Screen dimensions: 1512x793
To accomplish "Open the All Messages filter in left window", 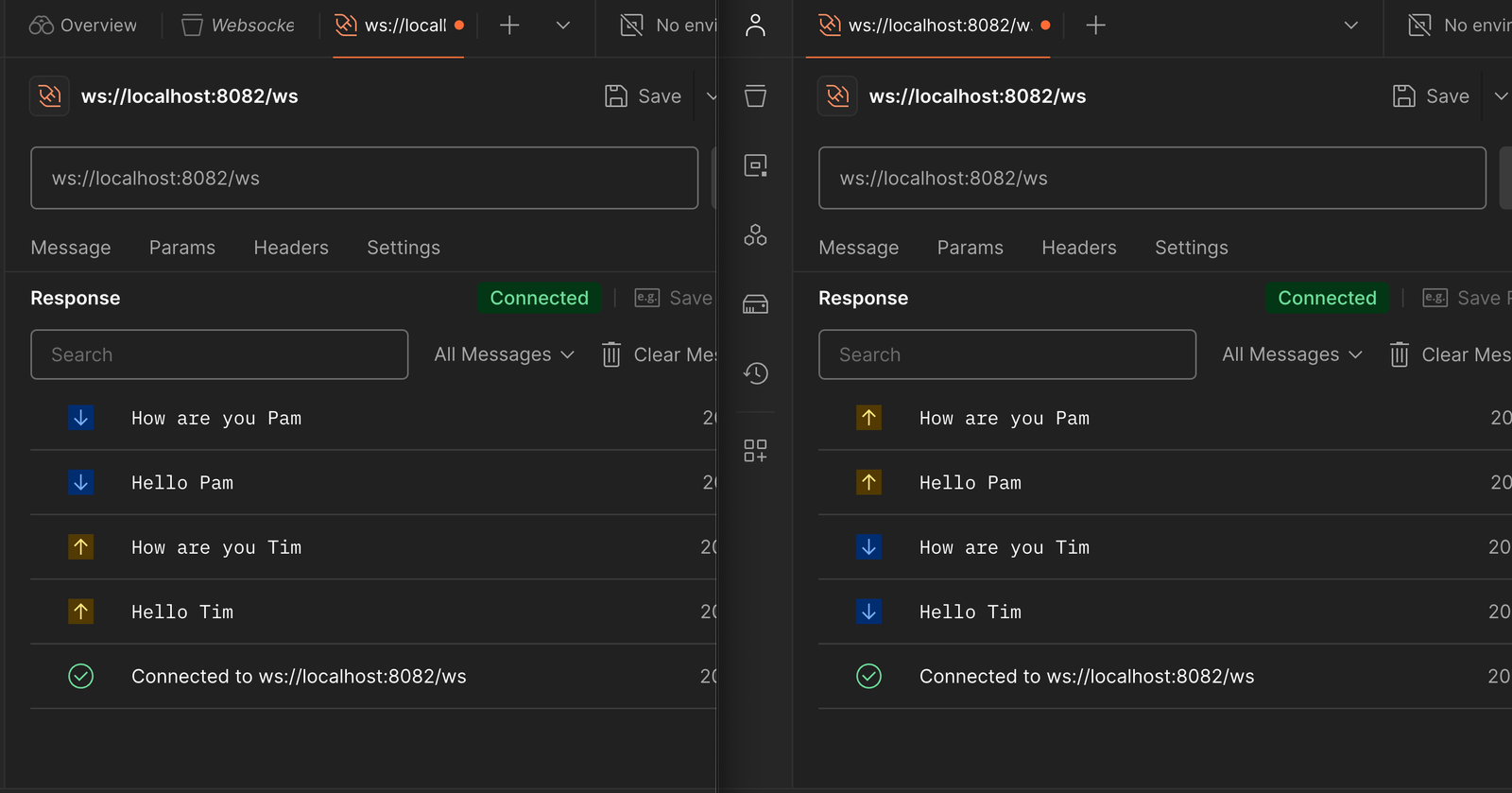I will (505, 354).
